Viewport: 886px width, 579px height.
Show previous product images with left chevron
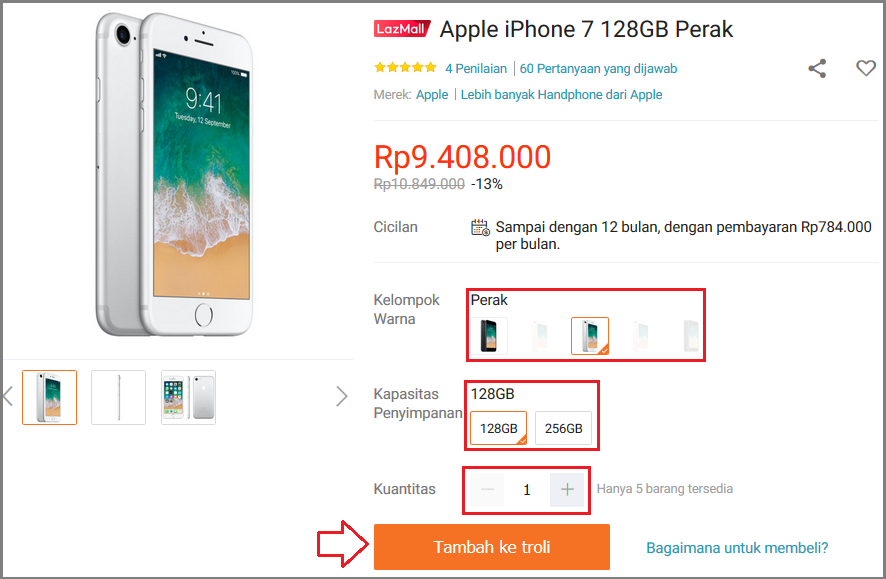[x=8, y=397]
